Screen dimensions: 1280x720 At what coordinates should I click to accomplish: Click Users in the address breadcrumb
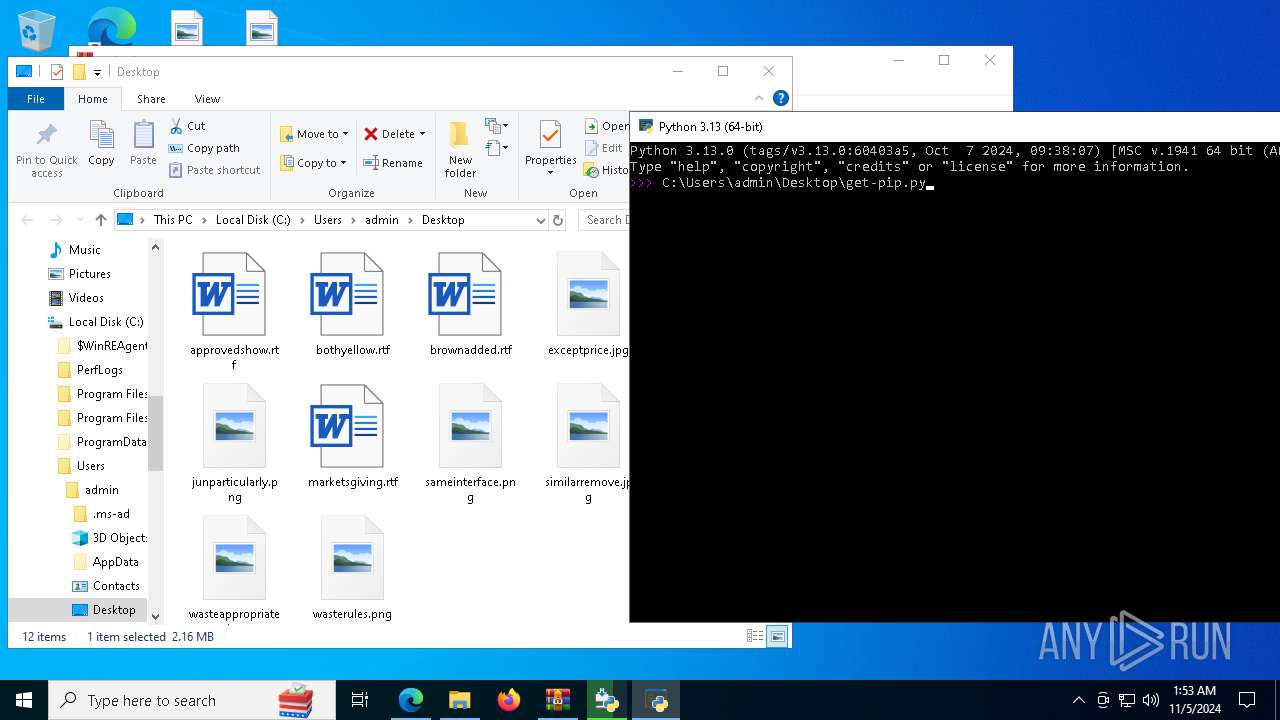tap(328, 220)
